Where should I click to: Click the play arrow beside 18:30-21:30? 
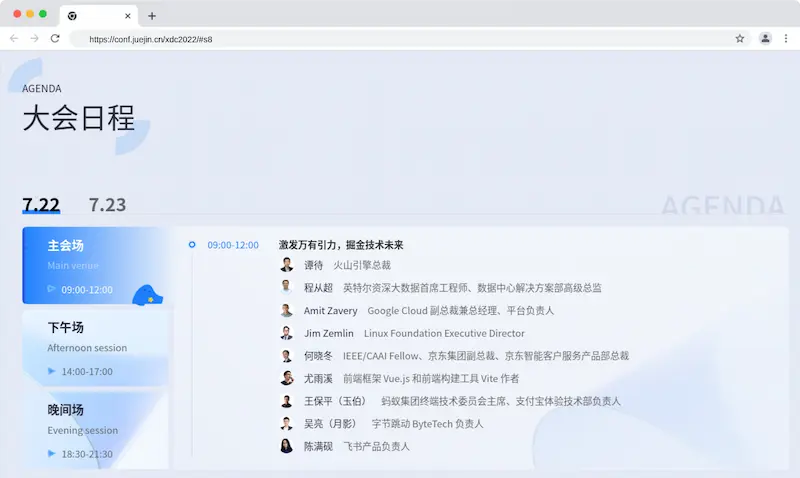tap(52, 454)
